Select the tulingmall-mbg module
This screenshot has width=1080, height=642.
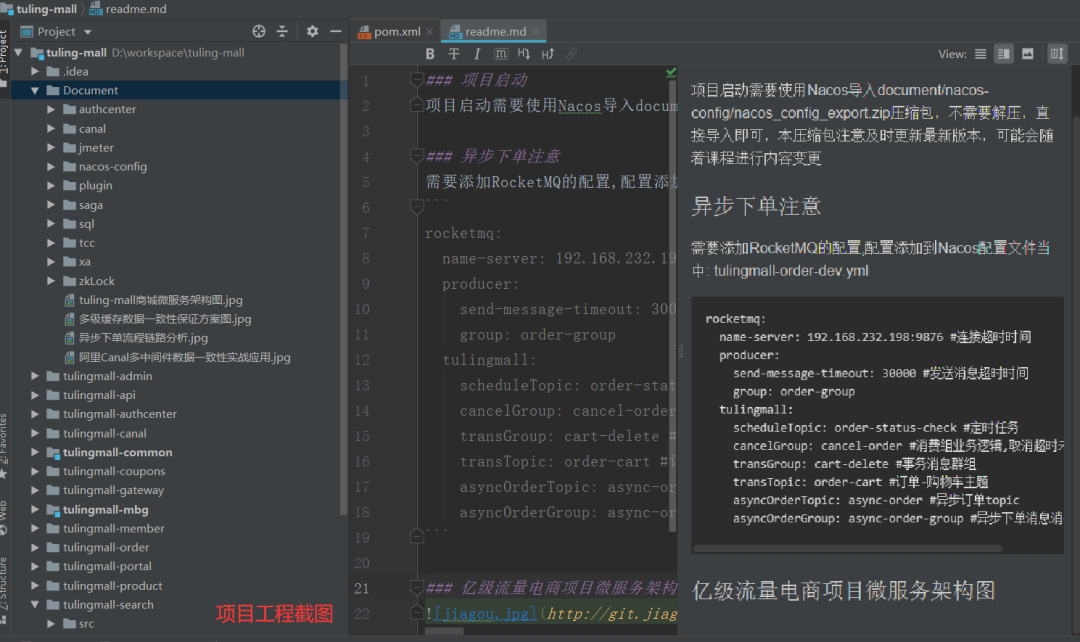click(105, 510)
